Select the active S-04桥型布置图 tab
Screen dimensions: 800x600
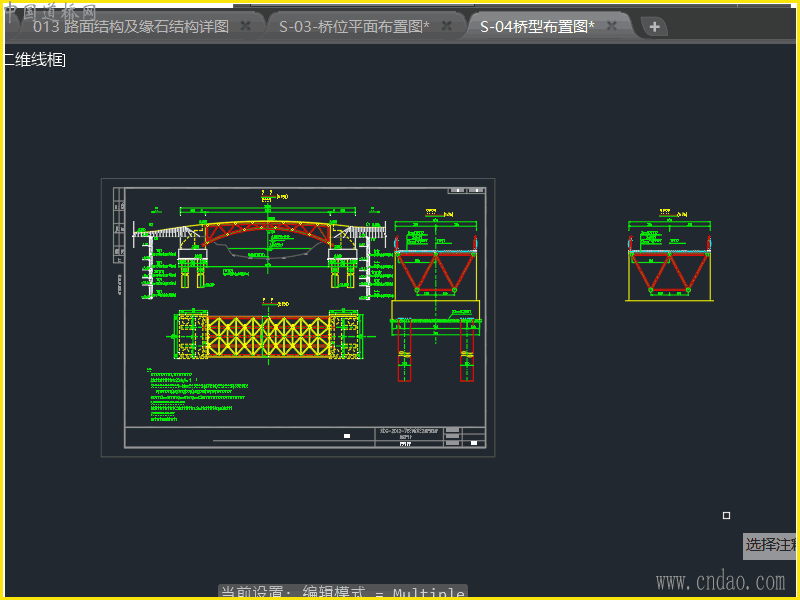[x=537, y=26]
